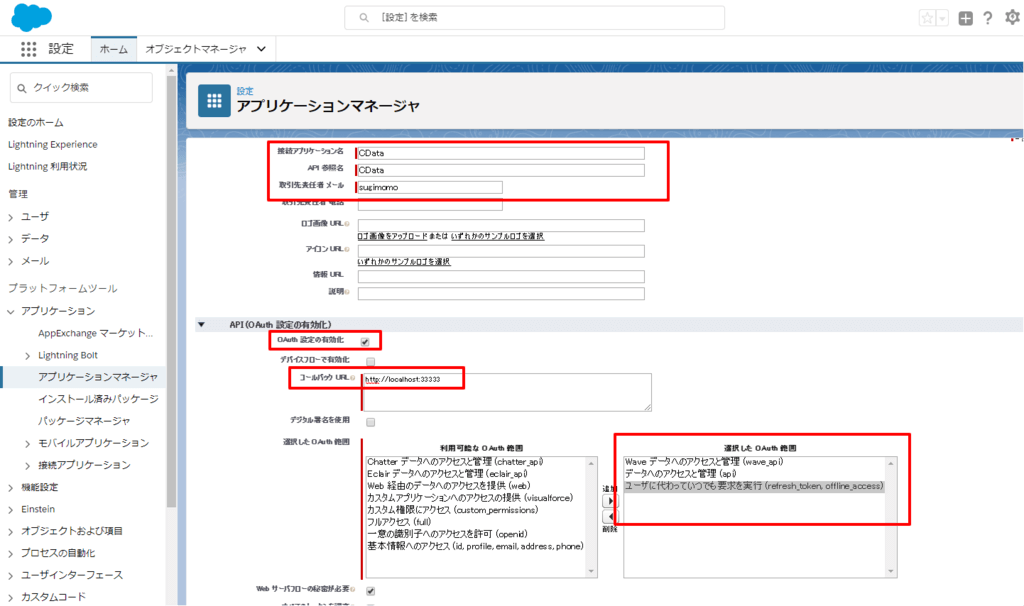Expand プロセスの自動化 node
1024x606 pixels.
point(10,554)
